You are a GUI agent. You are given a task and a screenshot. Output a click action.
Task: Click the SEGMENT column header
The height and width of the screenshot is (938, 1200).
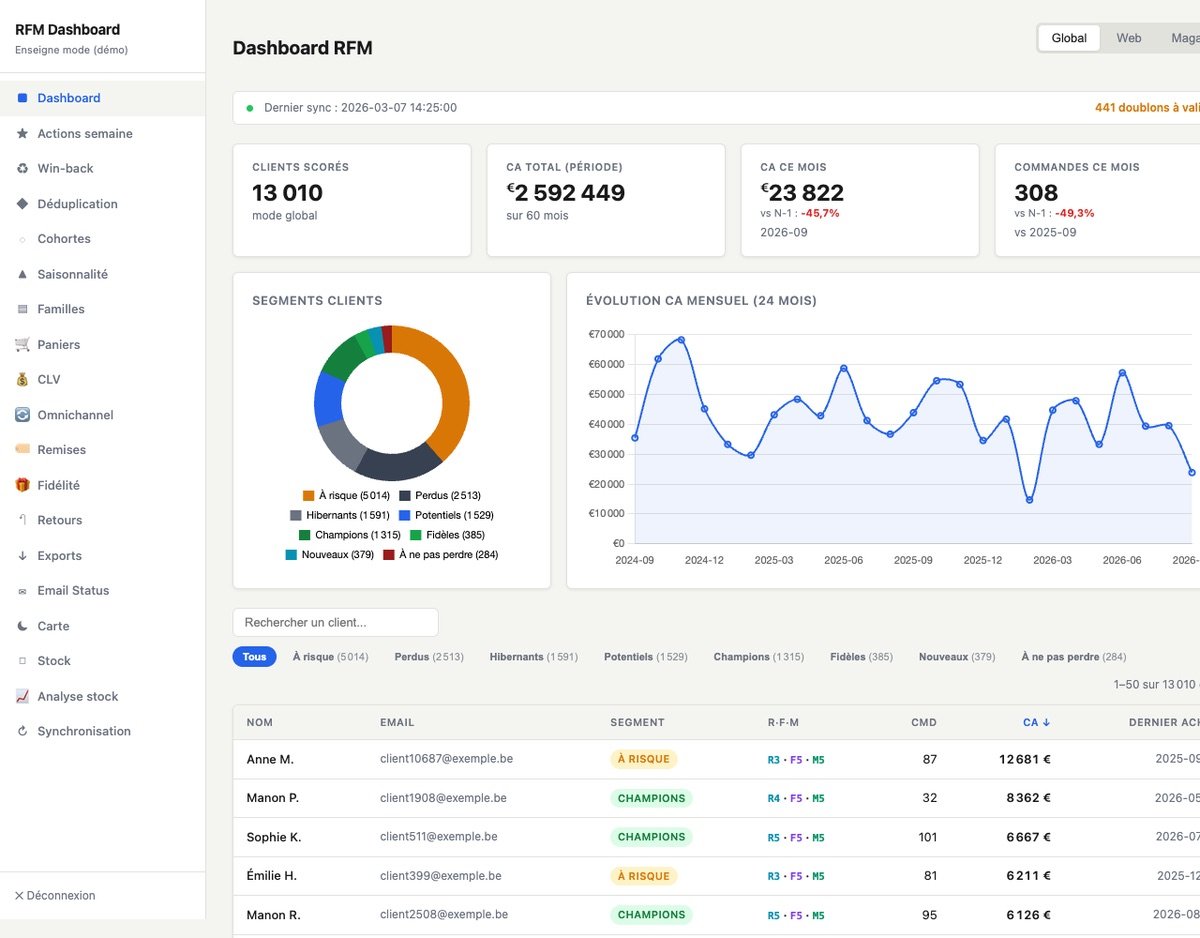(x=637, y=722)
